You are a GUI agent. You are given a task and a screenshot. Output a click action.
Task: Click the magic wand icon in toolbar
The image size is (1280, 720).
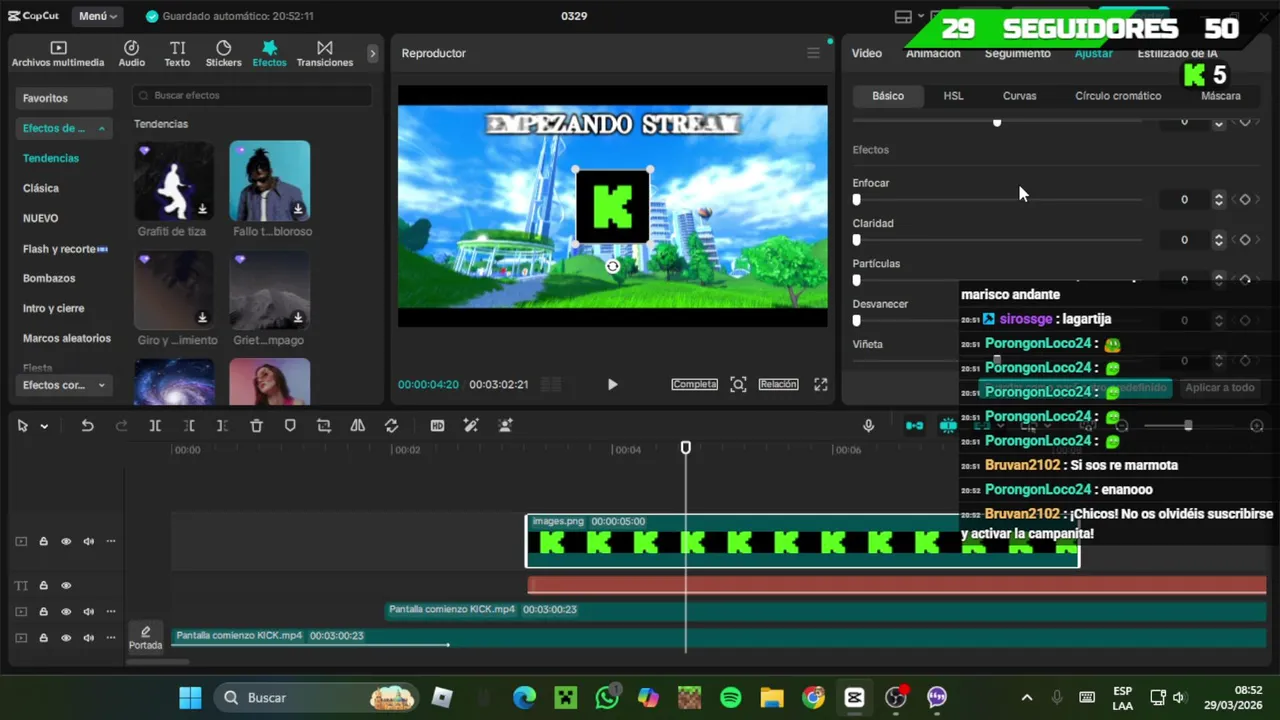click(x=471, y=425)
